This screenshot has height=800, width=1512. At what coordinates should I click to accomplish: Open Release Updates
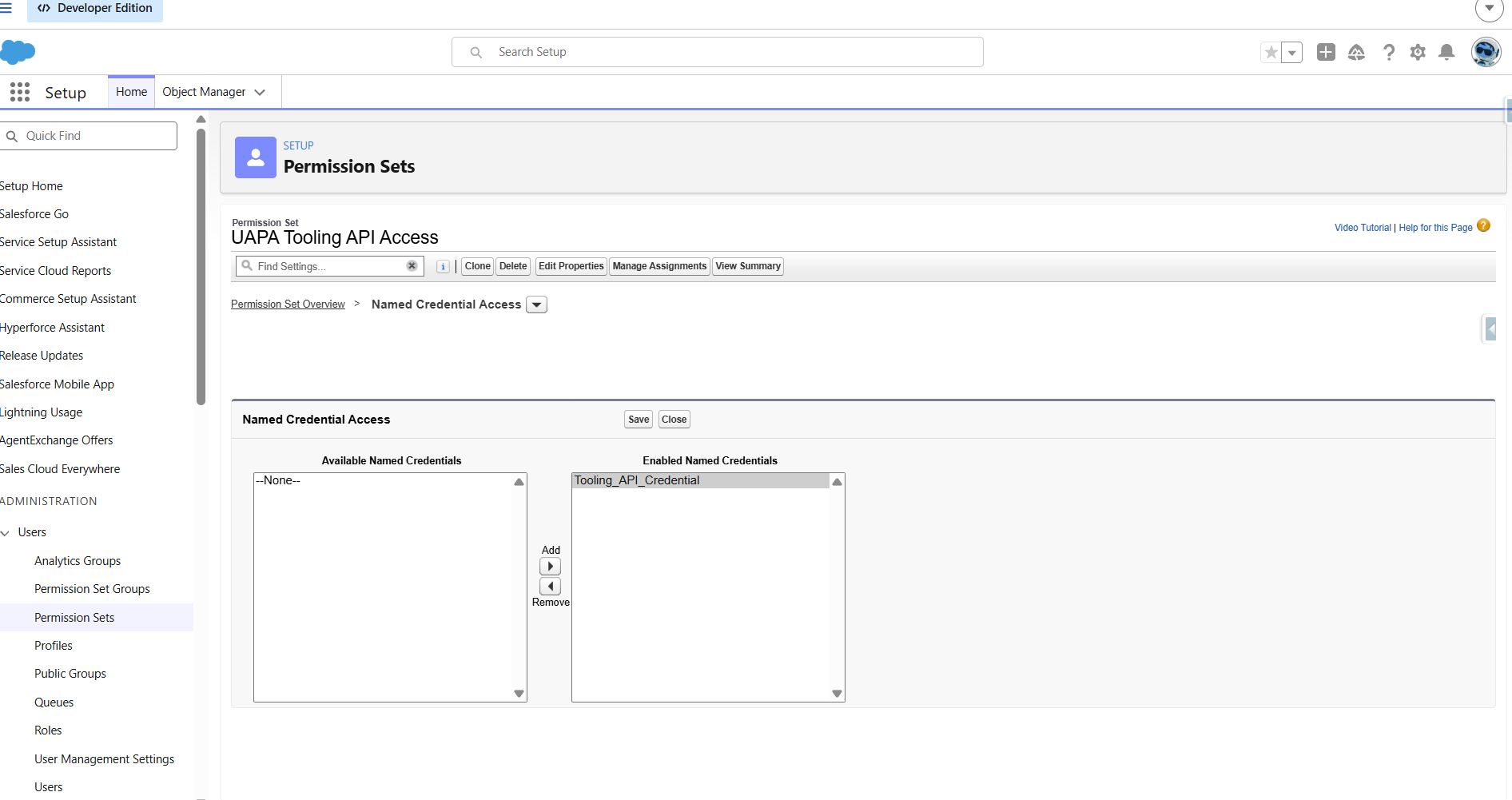coord(42,356)
